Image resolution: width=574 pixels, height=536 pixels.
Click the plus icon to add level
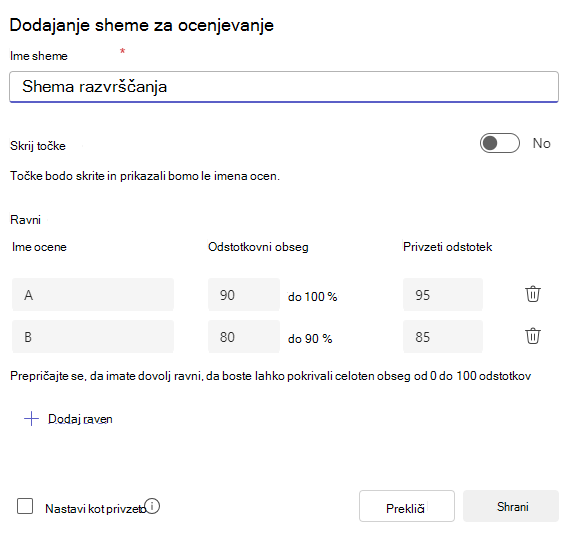(x=31, y=418)
